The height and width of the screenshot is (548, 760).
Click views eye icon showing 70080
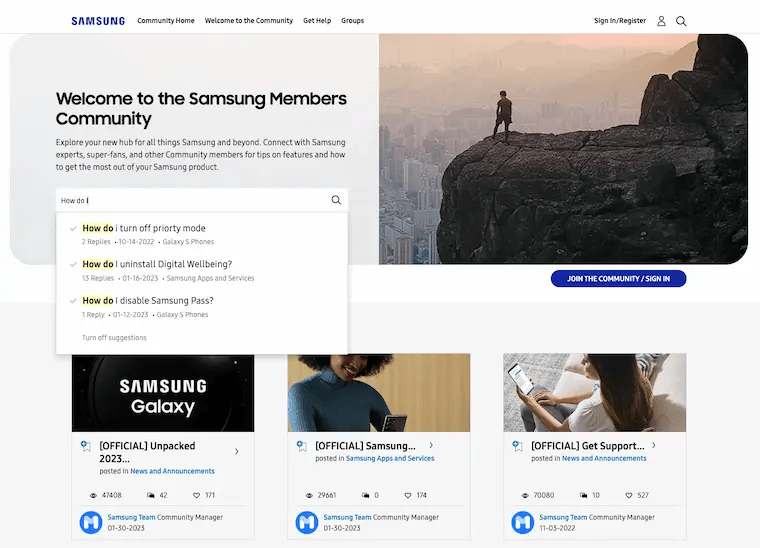[x=524, y=495]
